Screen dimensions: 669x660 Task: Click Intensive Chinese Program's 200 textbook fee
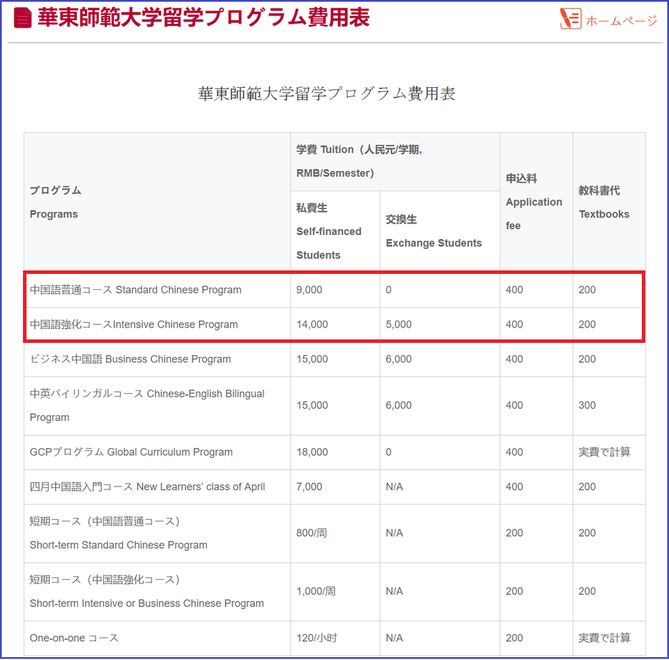coord(587,324)
